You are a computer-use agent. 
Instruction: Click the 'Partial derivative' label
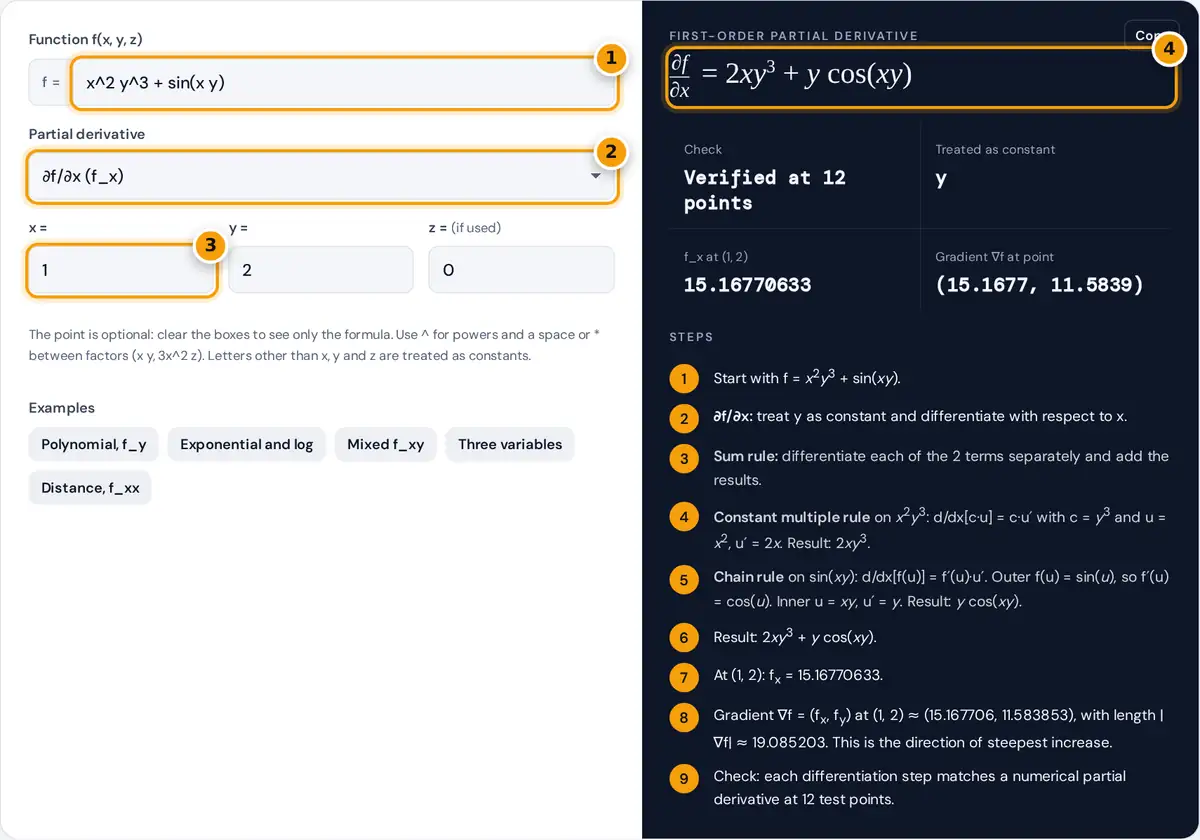click(87, 134)
